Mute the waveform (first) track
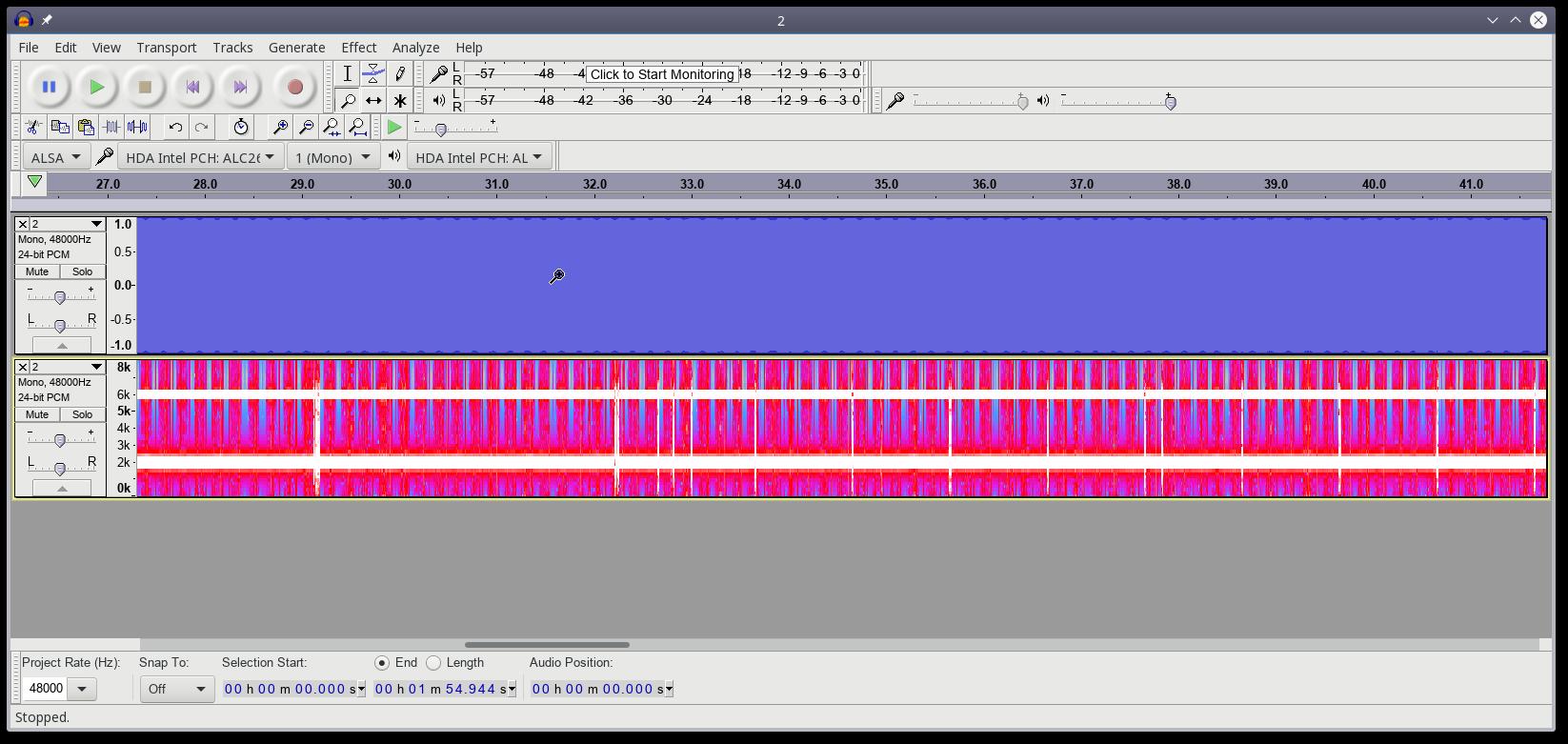 [37, 271]
